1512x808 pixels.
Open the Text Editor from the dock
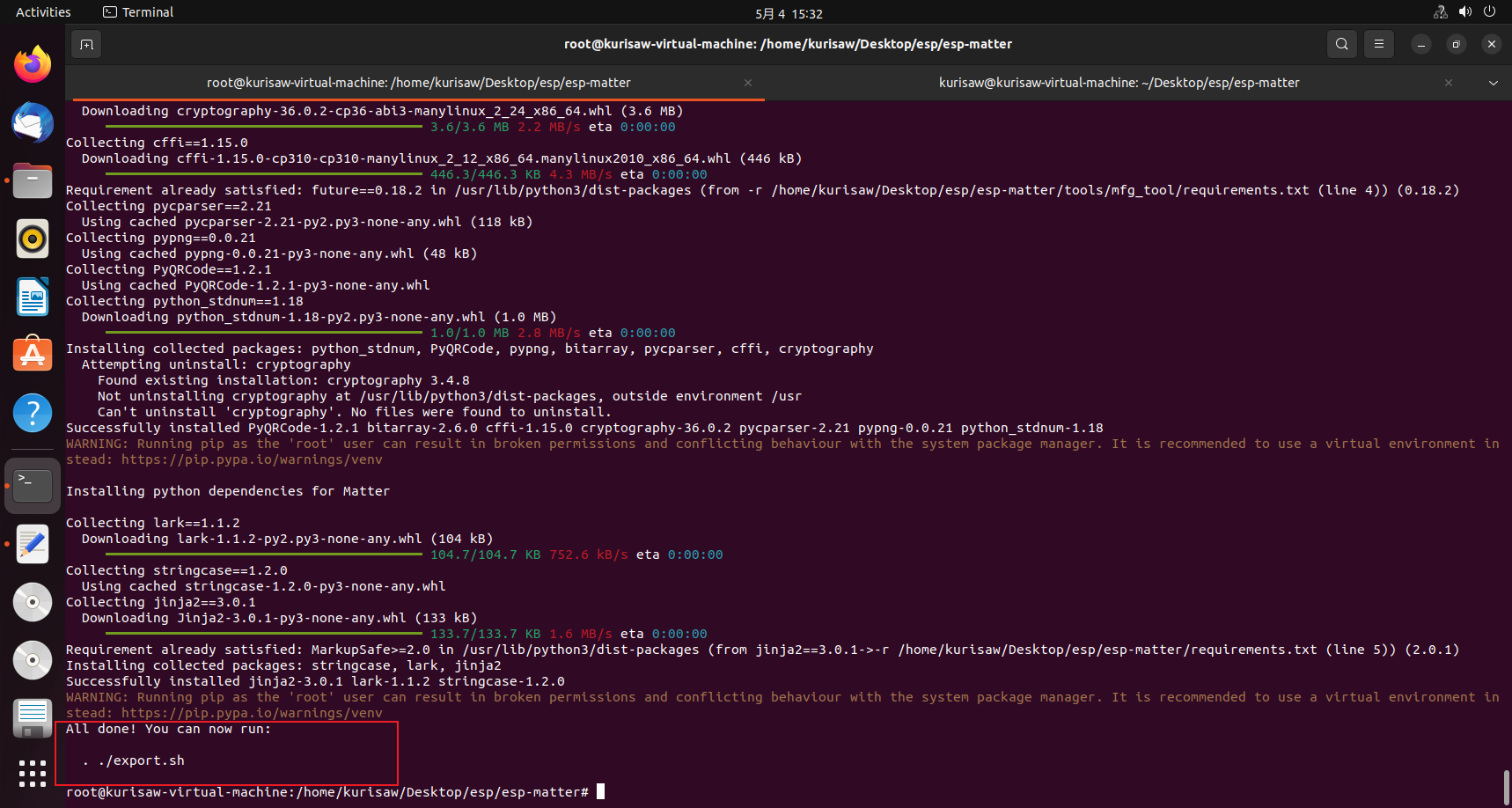pos(33,544)
